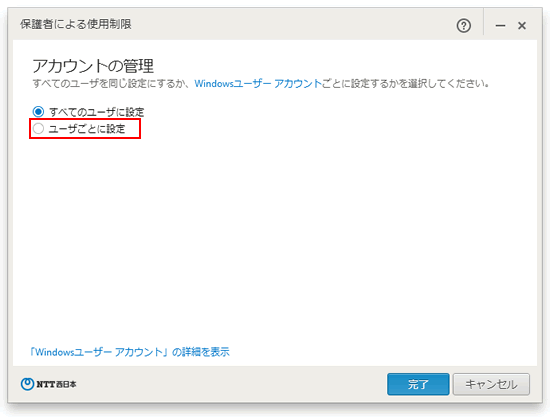Open help via the question mark icon
This screenshot has height=417, width=550.
[x=464, y=26]
